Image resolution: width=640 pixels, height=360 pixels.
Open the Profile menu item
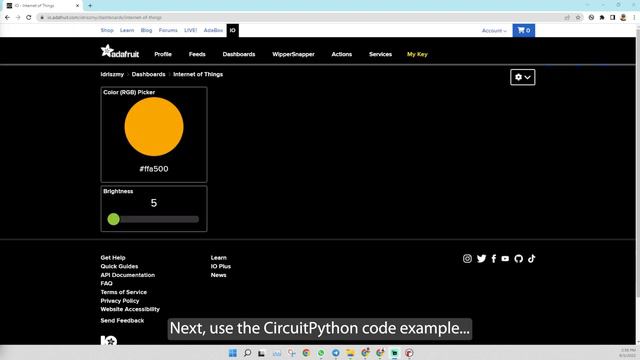click(x=163, y=54)
